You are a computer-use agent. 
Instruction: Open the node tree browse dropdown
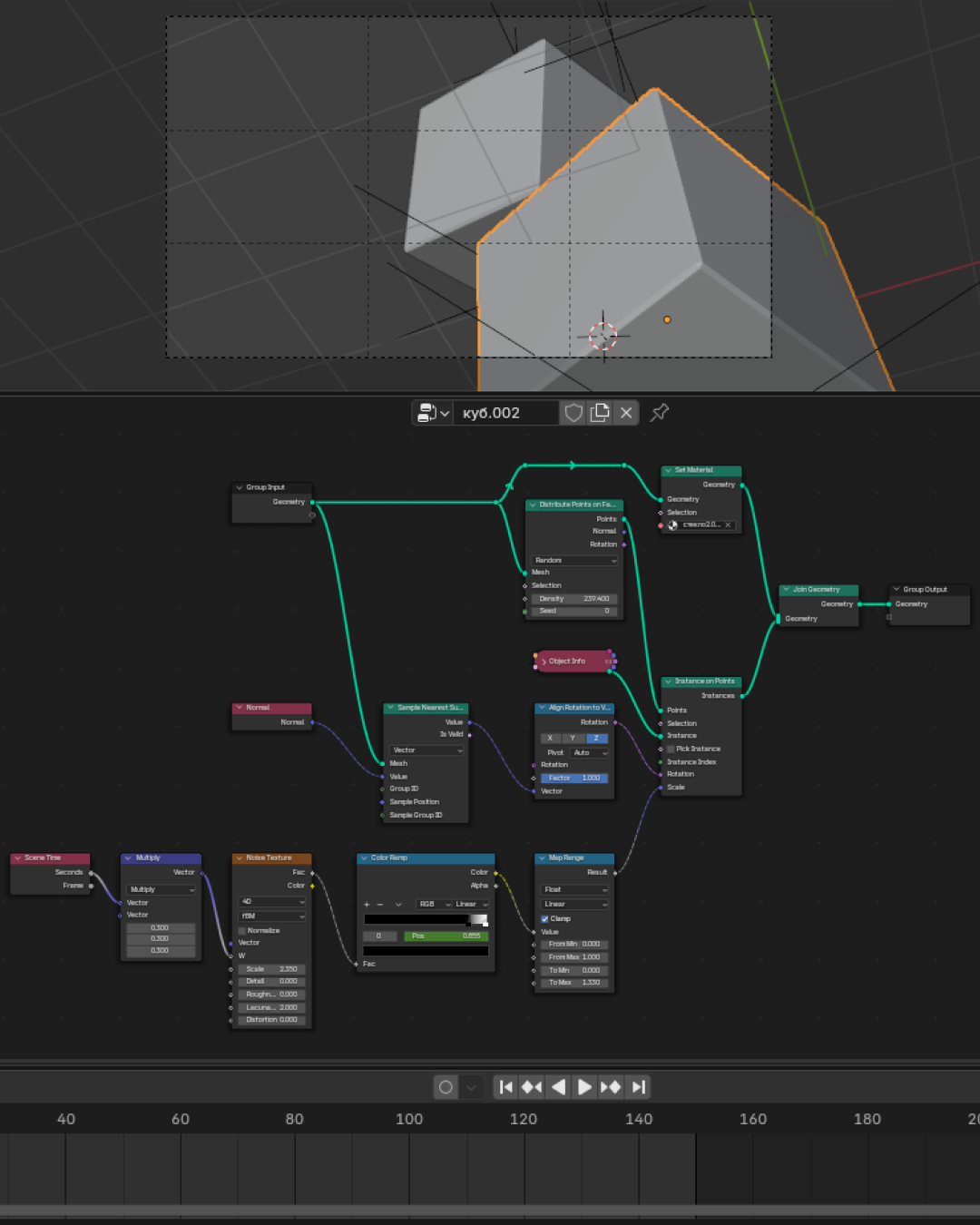point(433,413)
